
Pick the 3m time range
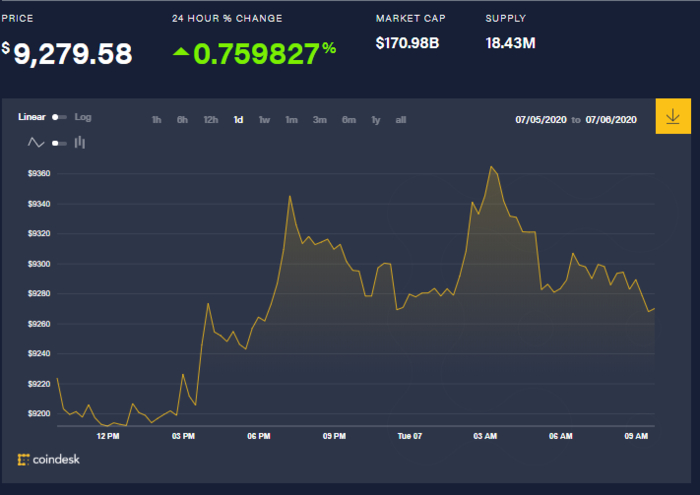click(319, 120)
